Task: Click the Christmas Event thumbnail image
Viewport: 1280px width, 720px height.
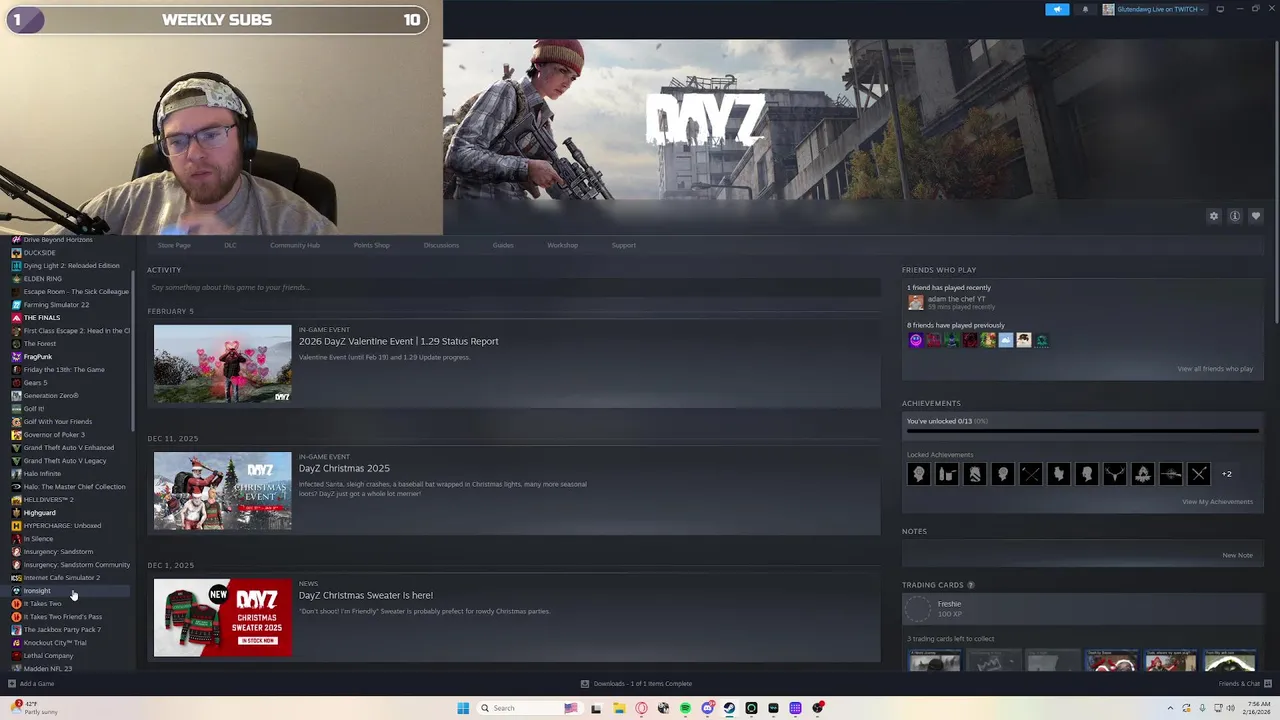Action: tap(222, 491)
